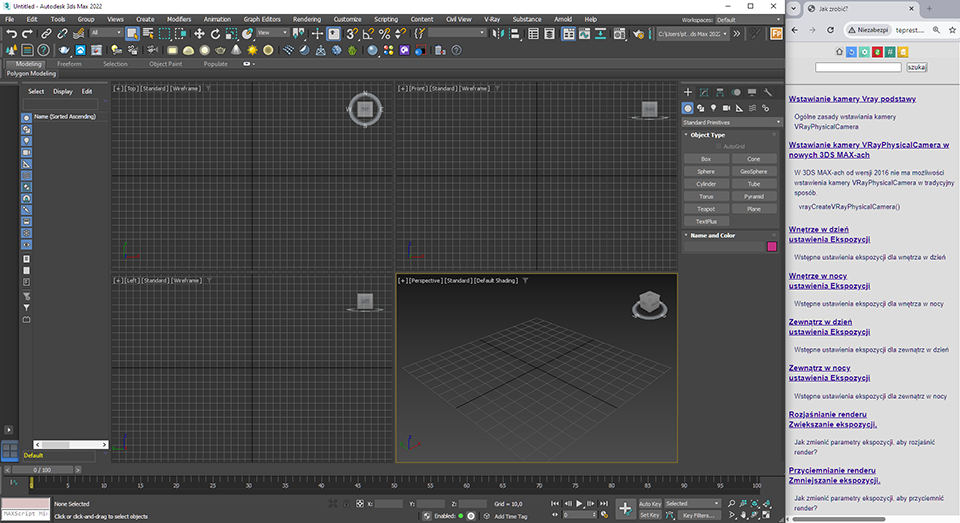Open Select by Name dialog
The image size is (960, 523).
point(148,34)
